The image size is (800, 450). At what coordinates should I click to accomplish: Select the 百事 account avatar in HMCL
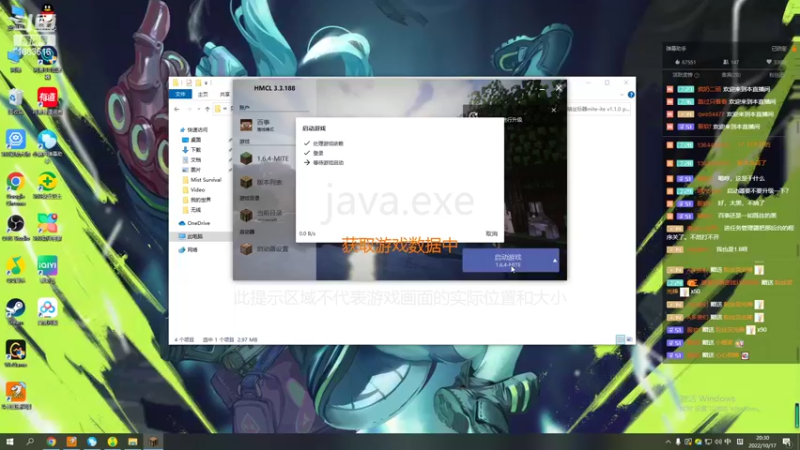[246, 124]
